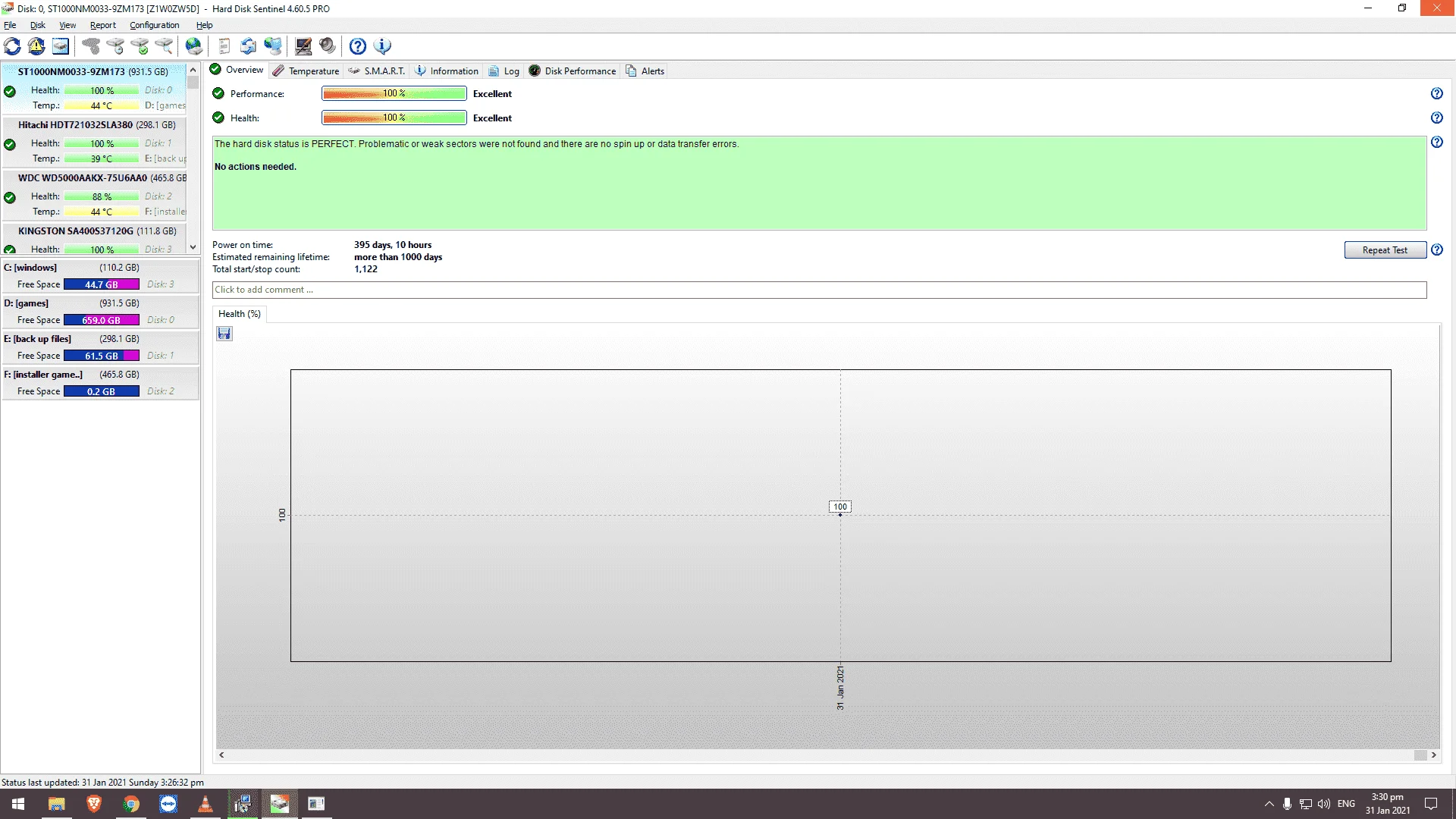This screenshot has width=1456, height=819.
Task: Click the disk-with-green-checkmark test toolbar icon
Action: pos(140,46)
